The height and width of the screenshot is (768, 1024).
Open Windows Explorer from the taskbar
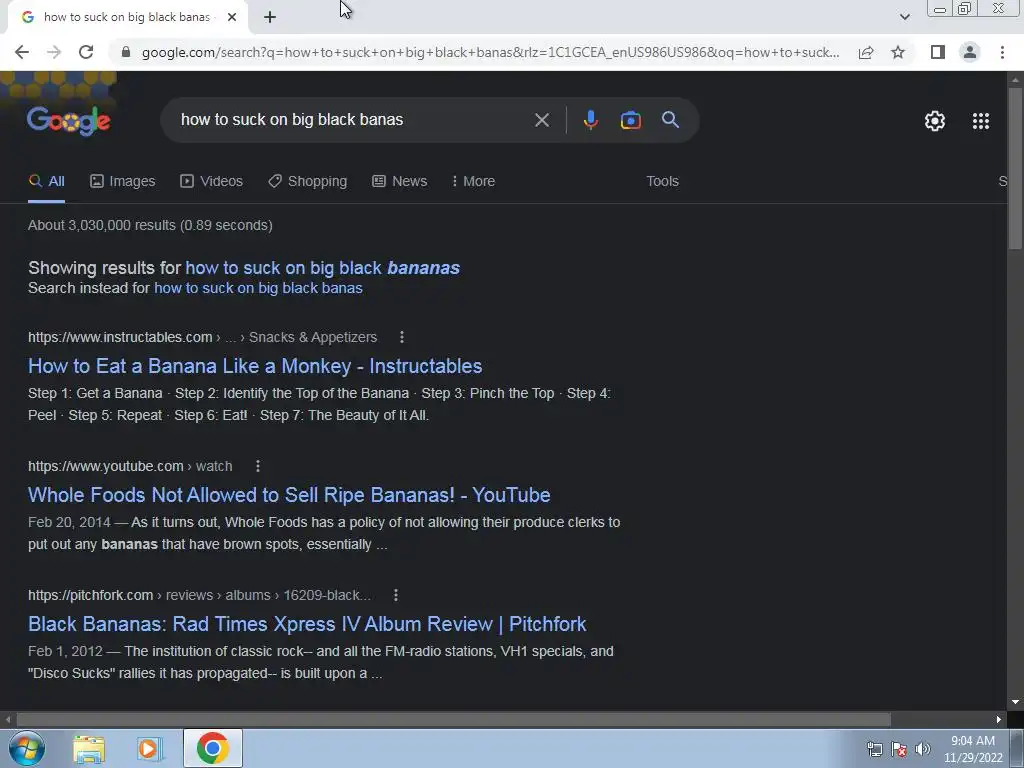(x=89, y=749)
